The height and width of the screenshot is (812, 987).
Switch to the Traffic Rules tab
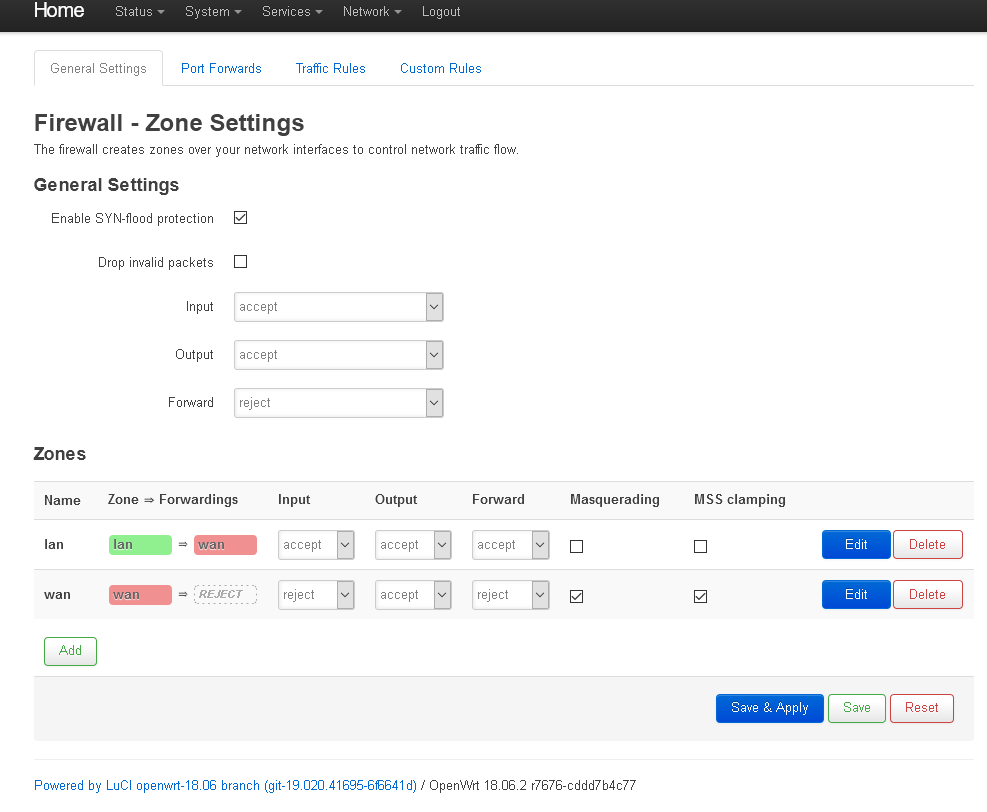coord(330,68)
